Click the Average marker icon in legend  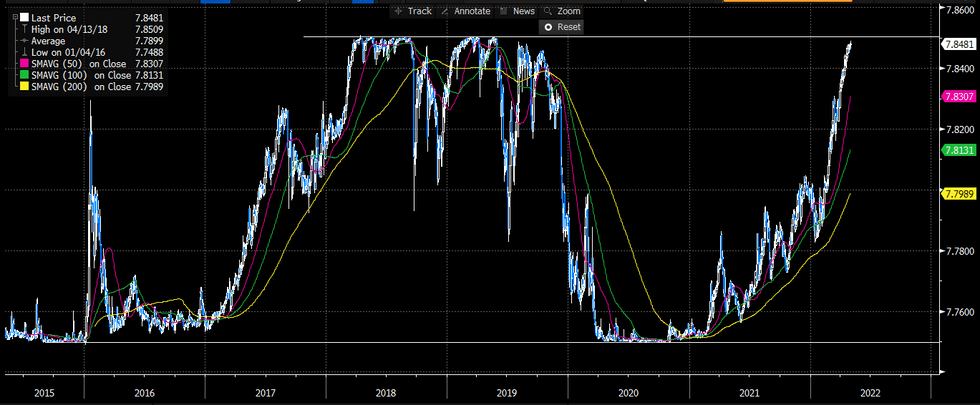24,41
